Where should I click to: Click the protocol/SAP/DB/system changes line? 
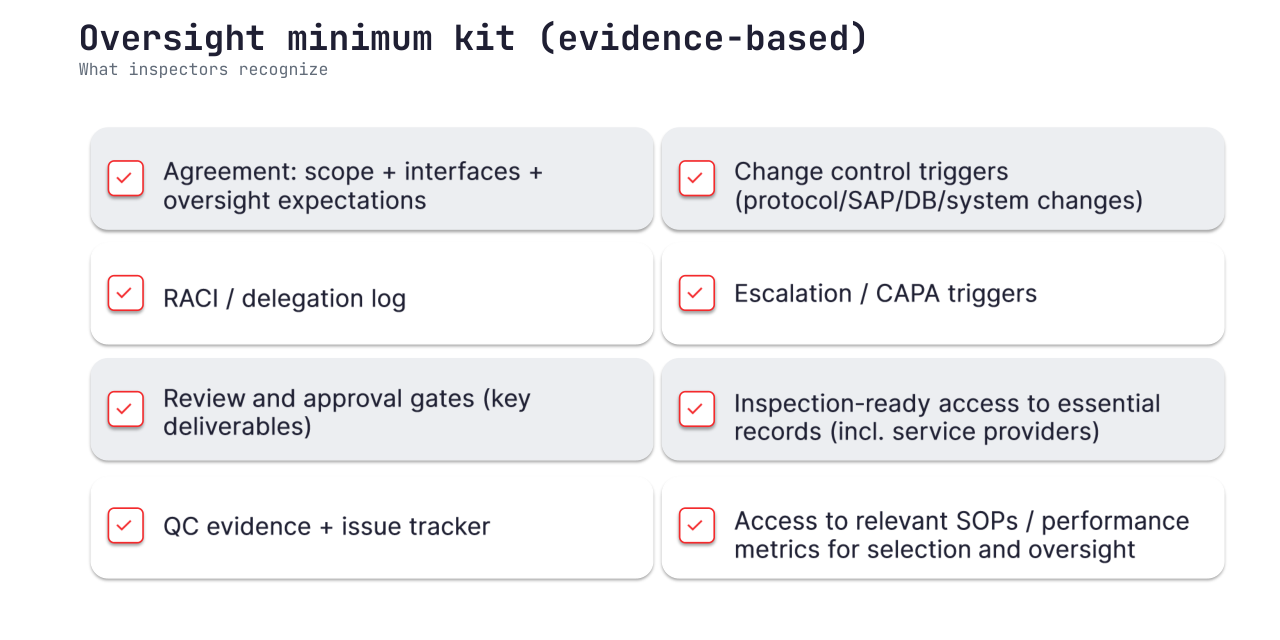coord(938,201)
